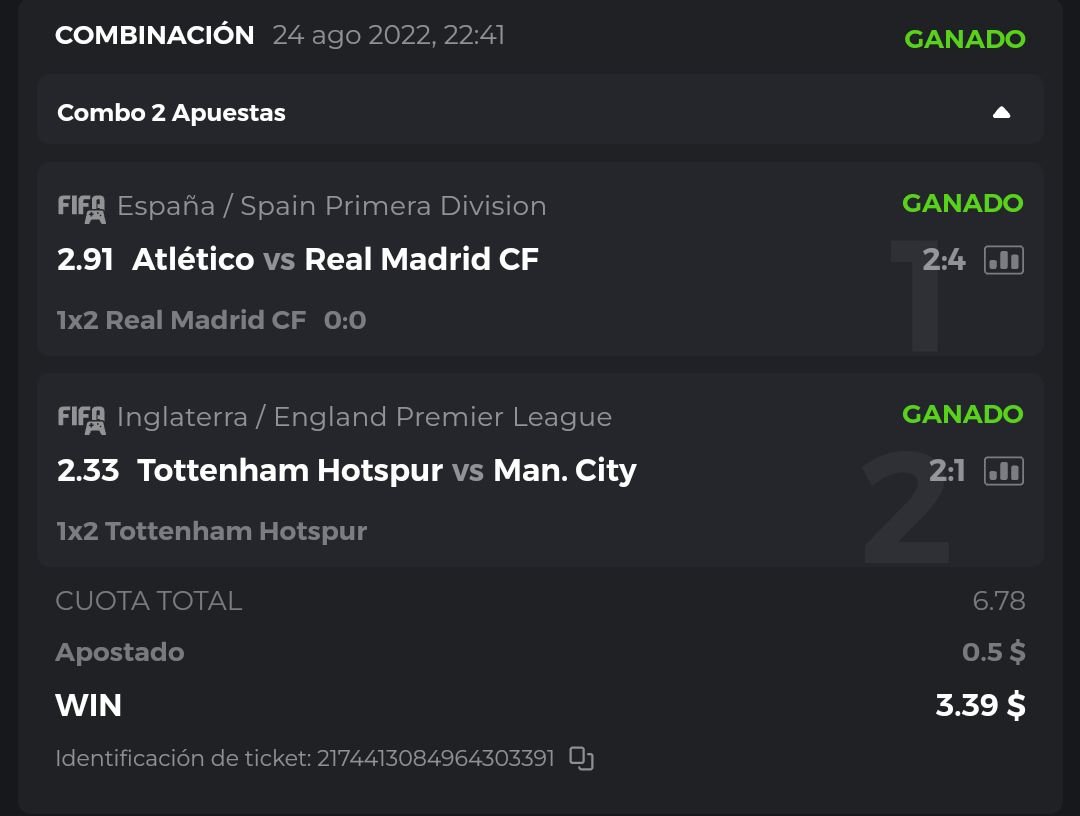Click FIFA icon beside England Premier League
The width and height of the screenshot is (1080, 816).
point(81,418)
